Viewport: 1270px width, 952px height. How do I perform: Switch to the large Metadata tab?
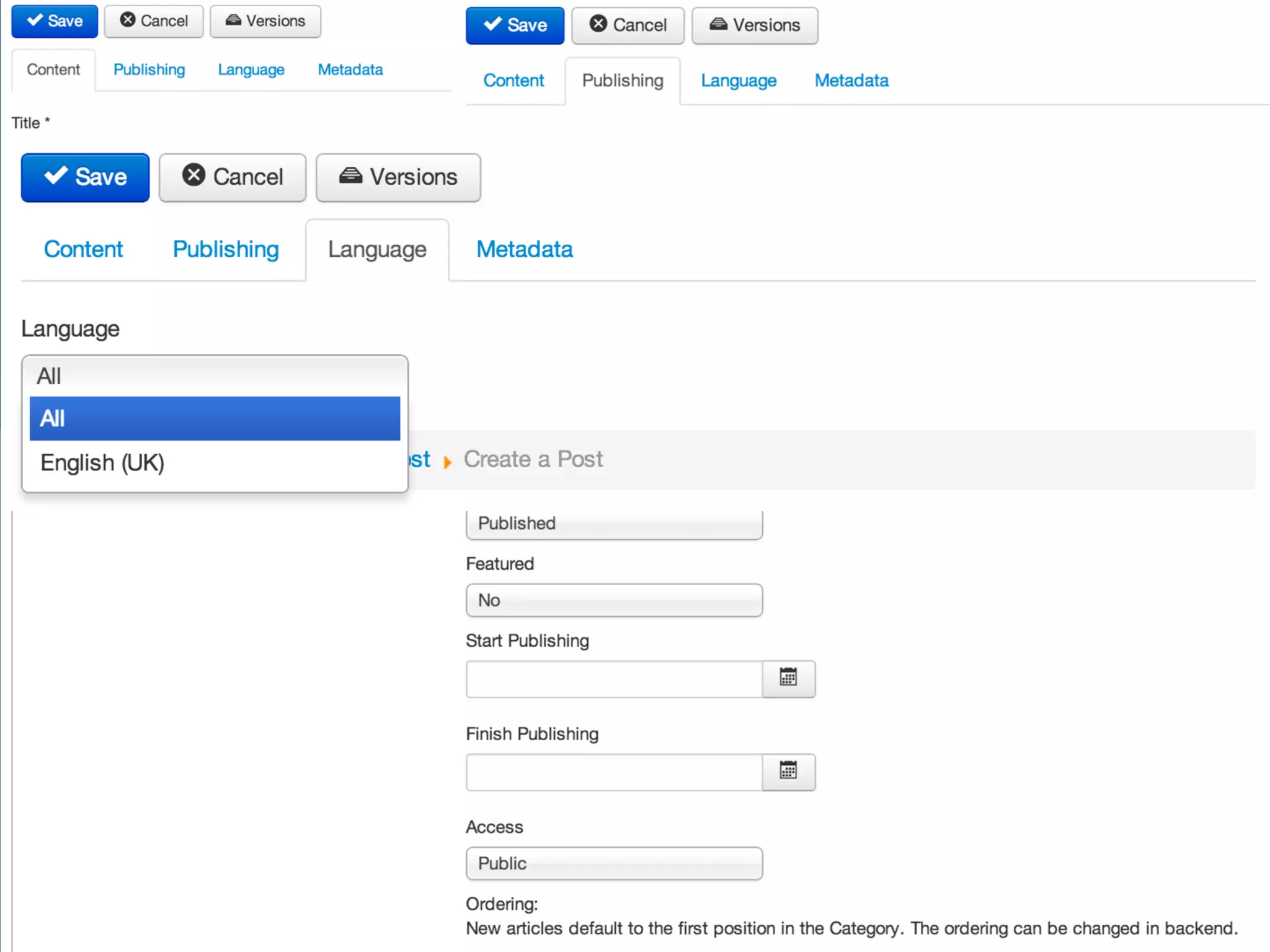[524, 249]
